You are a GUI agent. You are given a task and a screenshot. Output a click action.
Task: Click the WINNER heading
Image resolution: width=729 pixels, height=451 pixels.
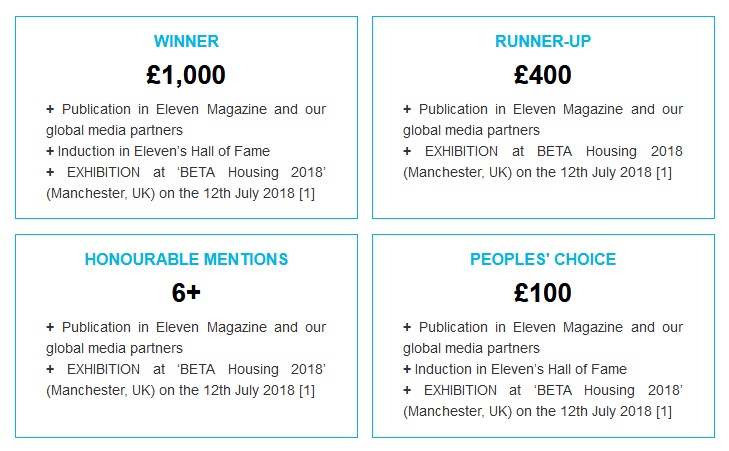point(186,41)
